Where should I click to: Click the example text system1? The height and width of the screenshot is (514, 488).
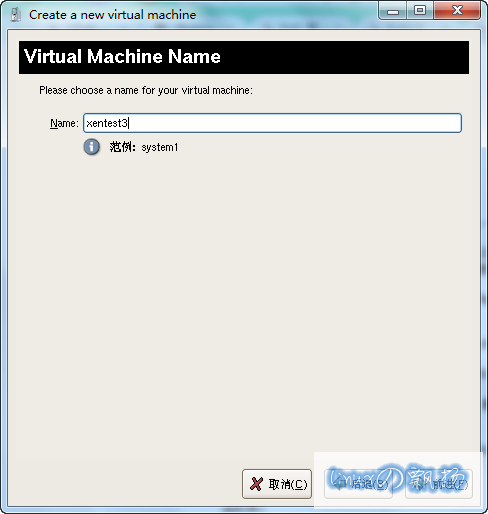(160, 147)
